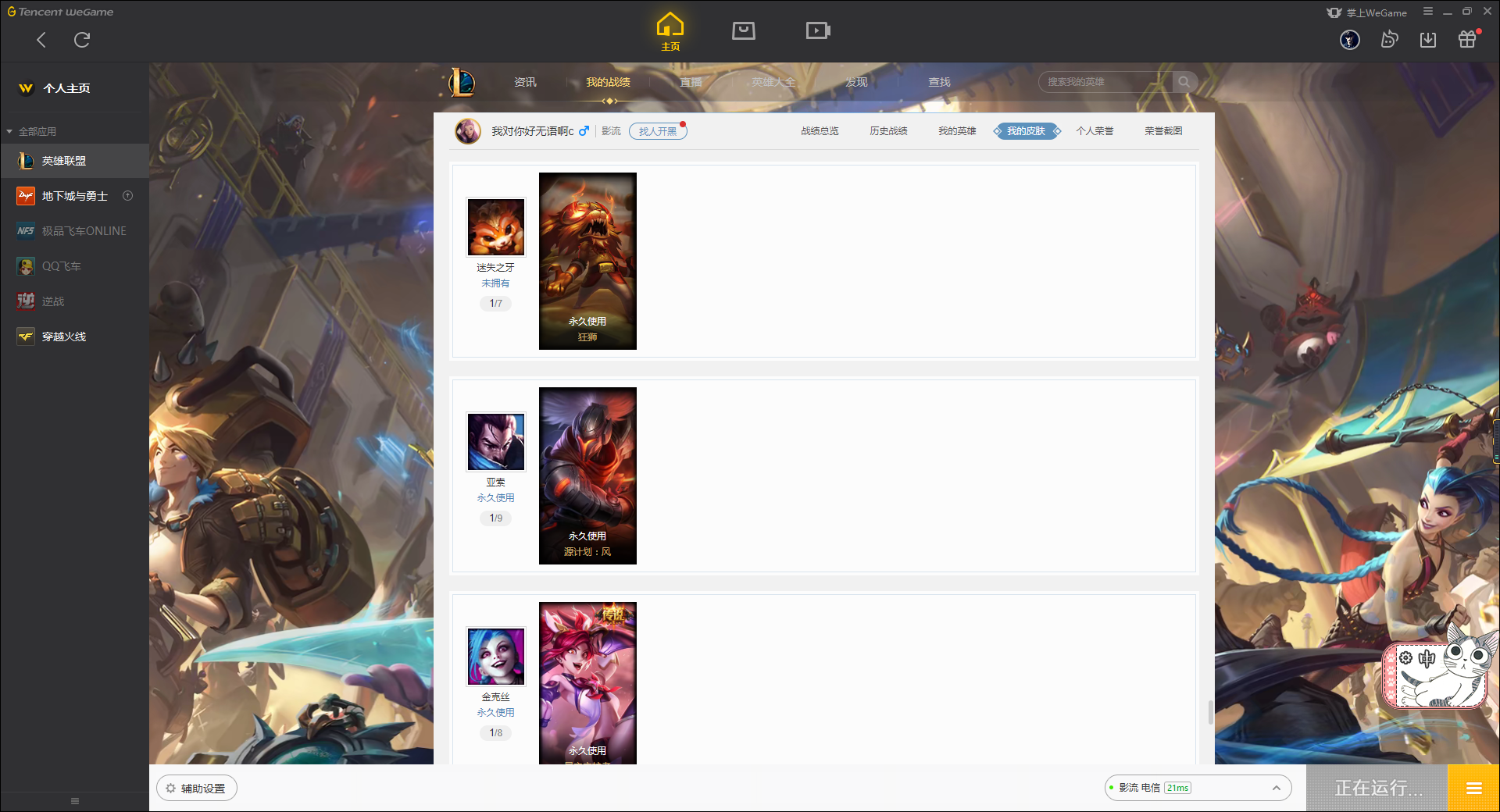Image resolution: width=1500 pixels, height=812 pixels.
Task: Click the user avatar icon in the top right
Action: coord(1350,40)
